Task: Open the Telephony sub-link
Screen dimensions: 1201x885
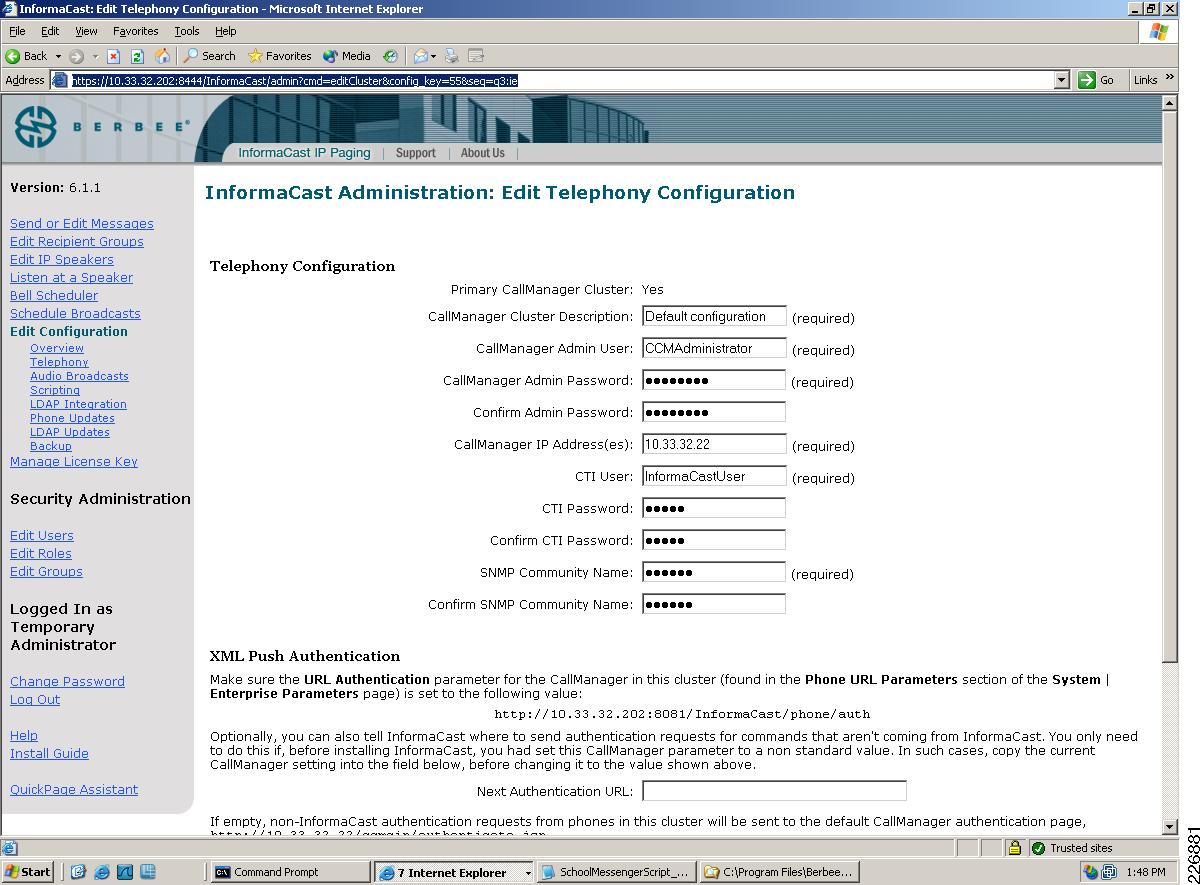Action: coord(59,362)
